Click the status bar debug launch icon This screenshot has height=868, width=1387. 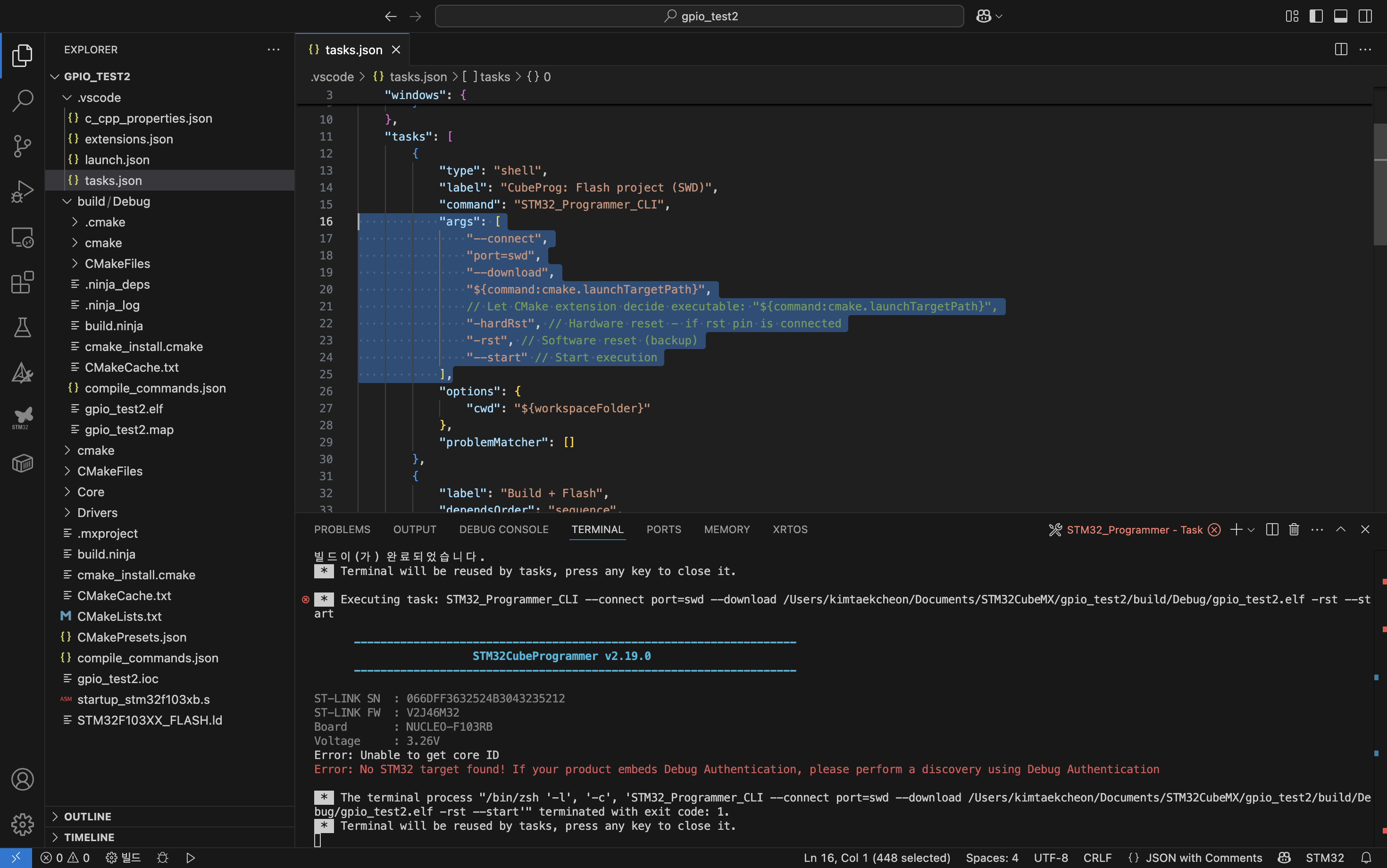pyautogui.click(x=163, y=858)
